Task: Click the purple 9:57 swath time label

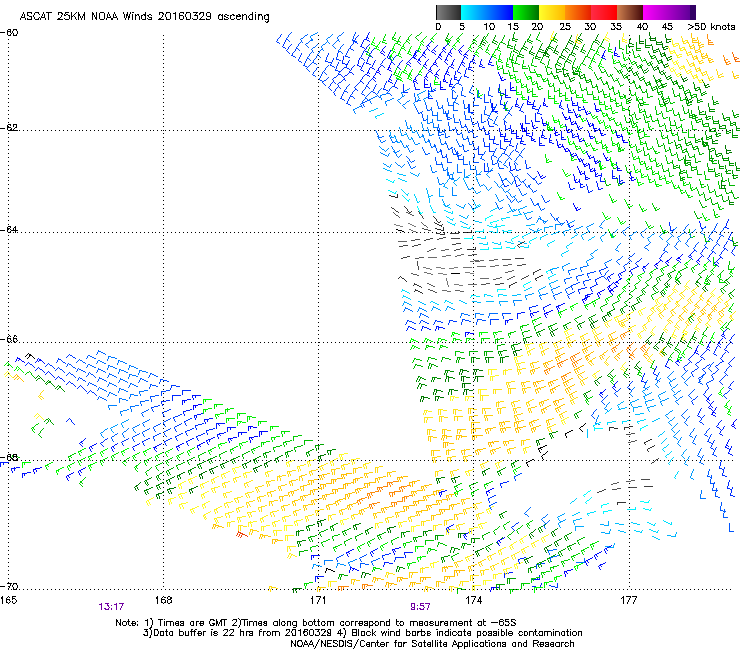Action: coord(420,607)
